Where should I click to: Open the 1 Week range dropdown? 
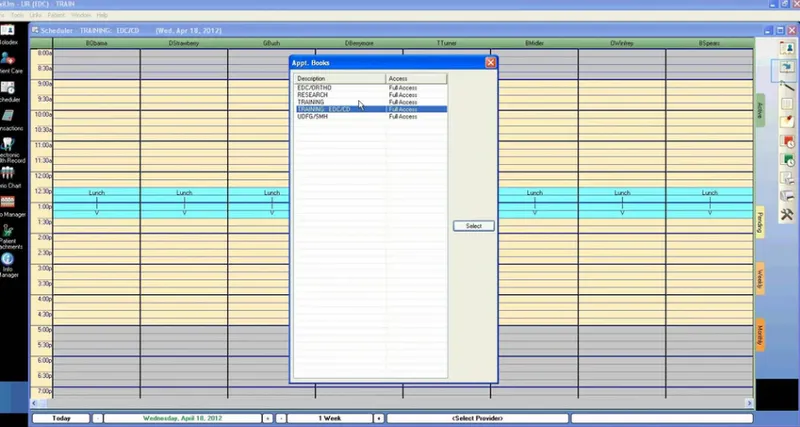coord(330,418)
